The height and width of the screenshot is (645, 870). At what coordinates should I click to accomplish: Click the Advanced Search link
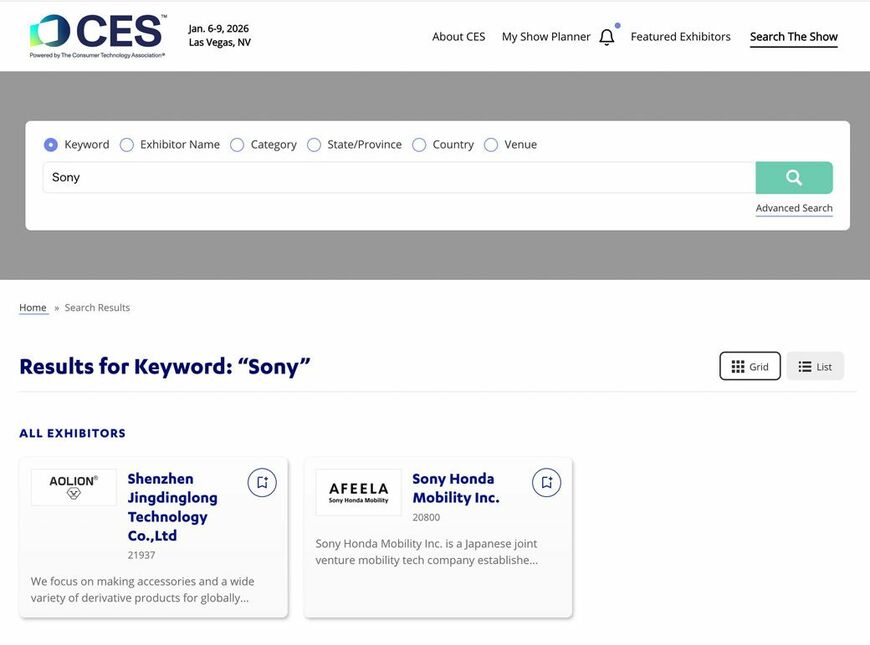793,208
